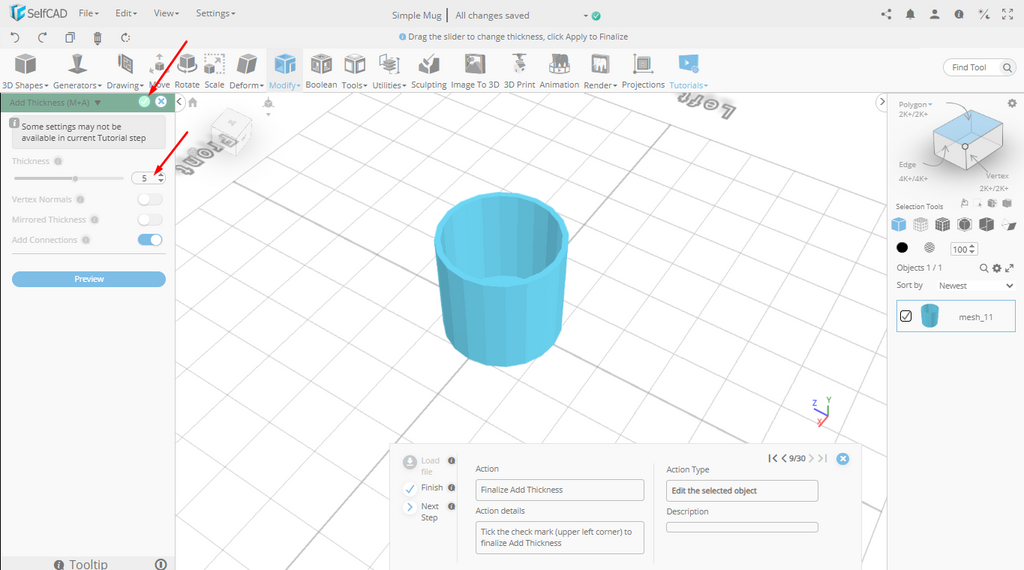Open the Settings menu
Image resolution: width=1024 pixels, height=570 pixels.
pos(216,13)
